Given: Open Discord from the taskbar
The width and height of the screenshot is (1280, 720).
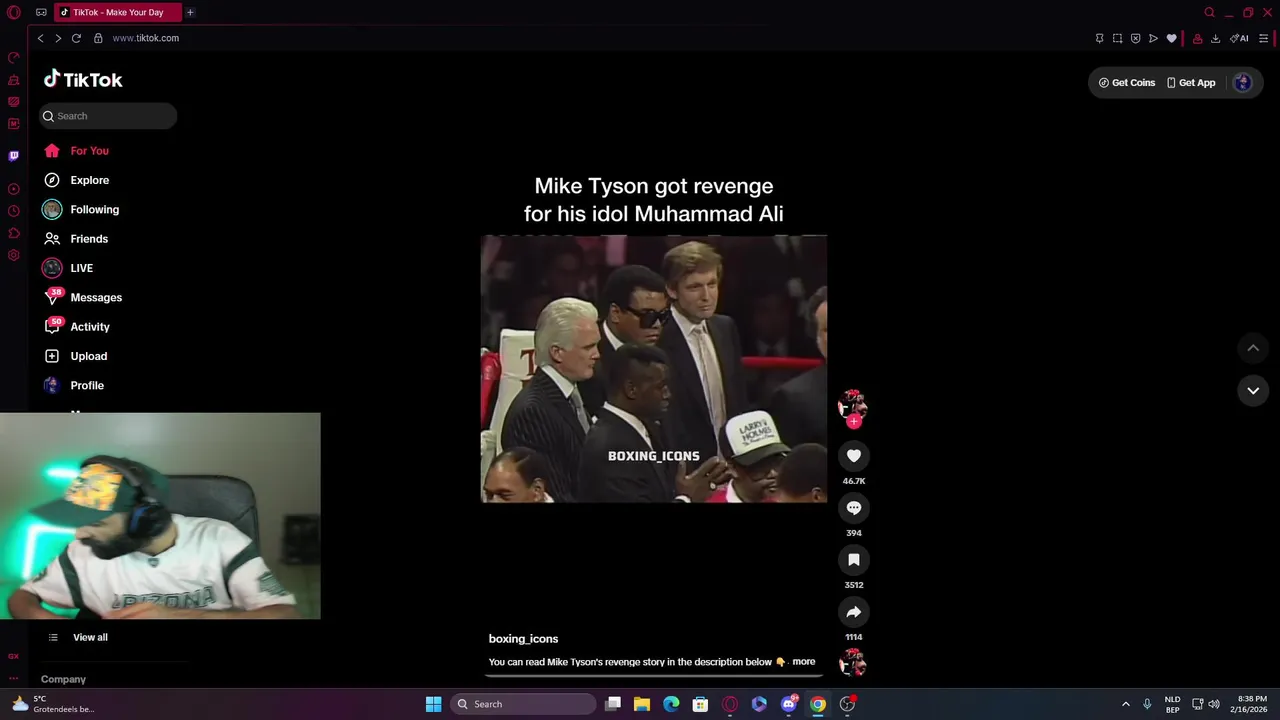Looking at the screenshot, I should [x=789, y=704].
